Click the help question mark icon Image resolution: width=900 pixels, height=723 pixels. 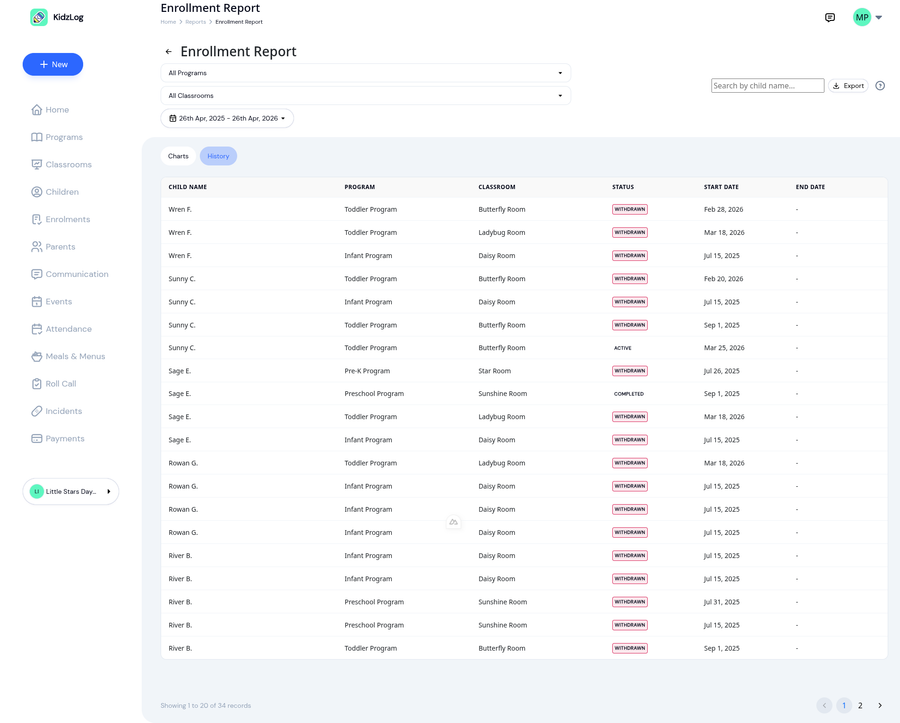coord(880,85)
